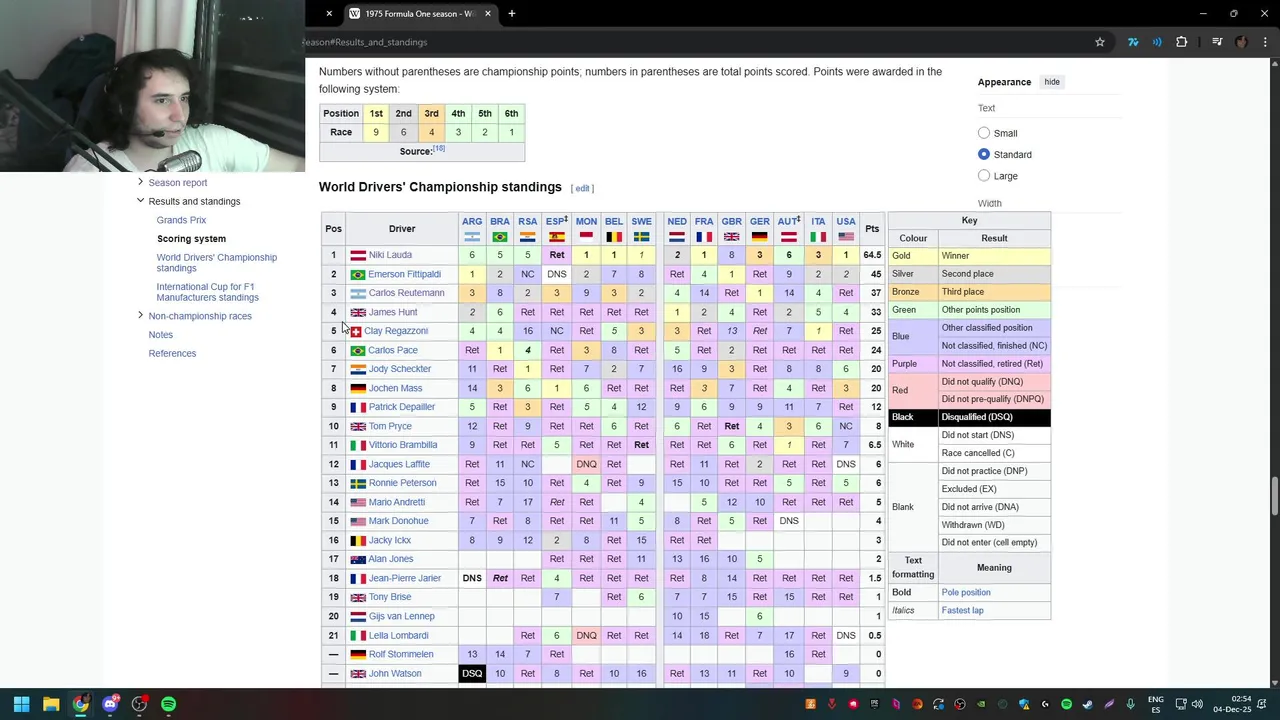This screenshot has height=720, width=1280.
Task: Click the page vertical scrollbar thumb
Action: (x=1275, y=495)
